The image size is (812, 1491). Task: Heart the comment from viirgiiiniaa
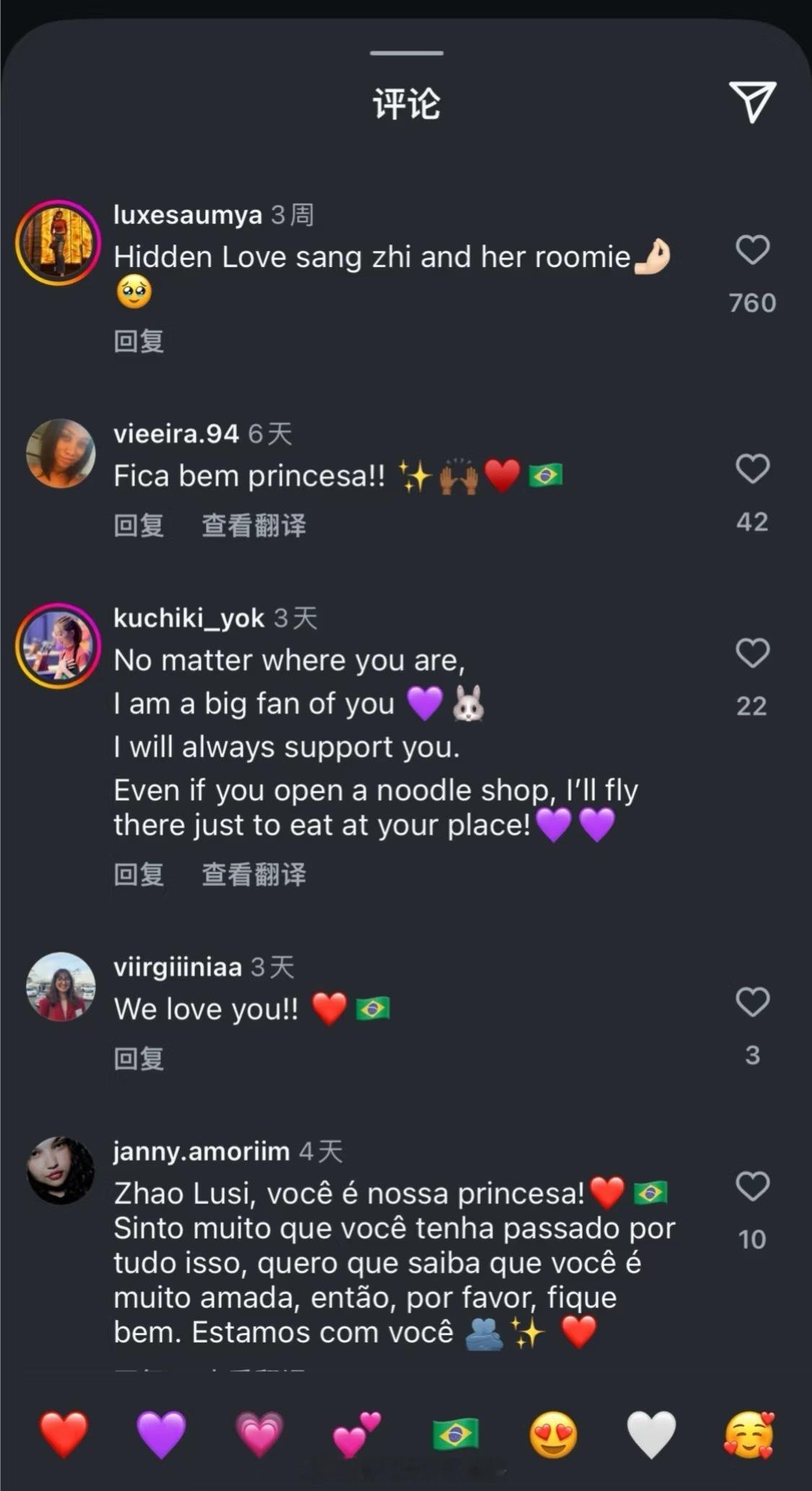(752, 1002)
